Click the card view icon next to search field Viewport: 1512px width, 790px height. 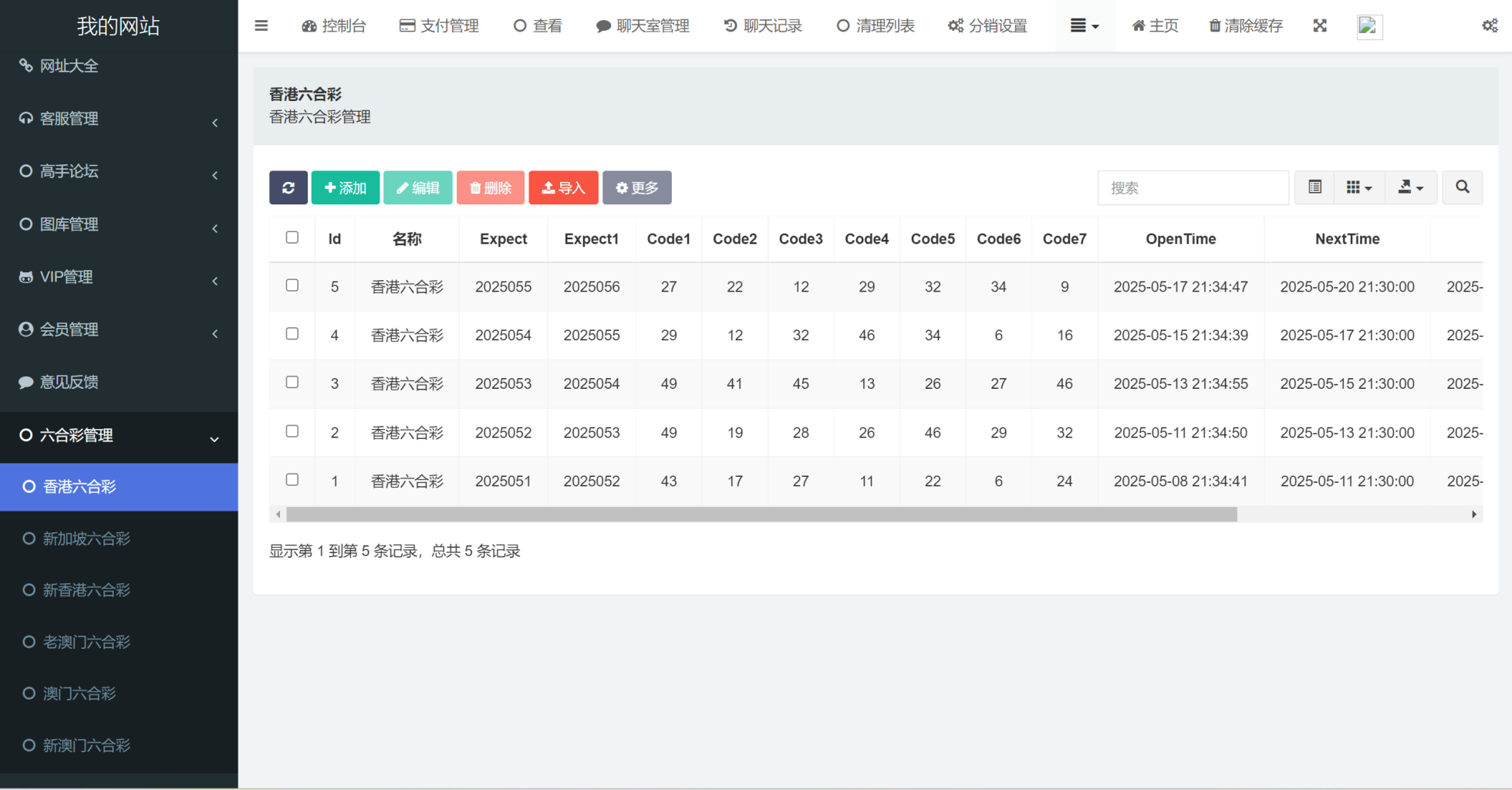pyautogui.click(x=1314, y=187)
